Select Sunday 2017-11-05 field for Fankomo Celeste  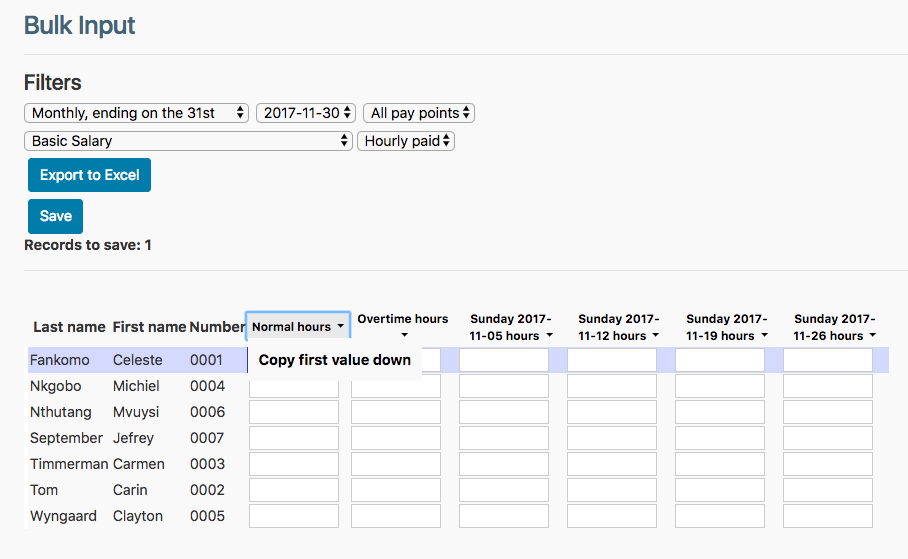click(x=504, y=360)
